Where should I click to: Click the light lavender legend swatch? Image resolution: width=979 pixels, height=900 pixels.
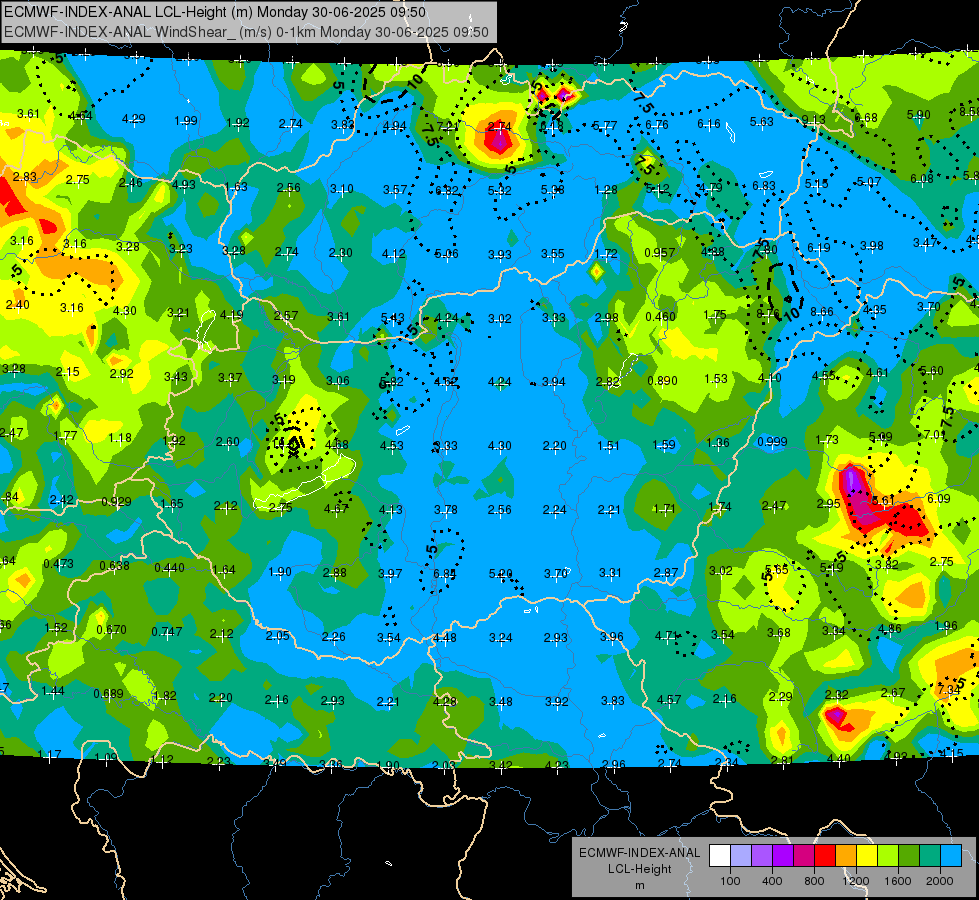[741, 855]
